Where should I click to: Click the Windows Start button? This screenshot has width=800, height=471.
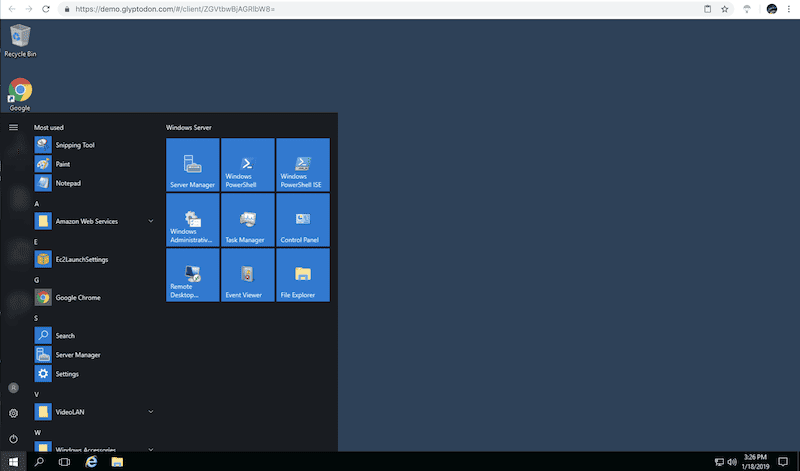tap(13, 462)
